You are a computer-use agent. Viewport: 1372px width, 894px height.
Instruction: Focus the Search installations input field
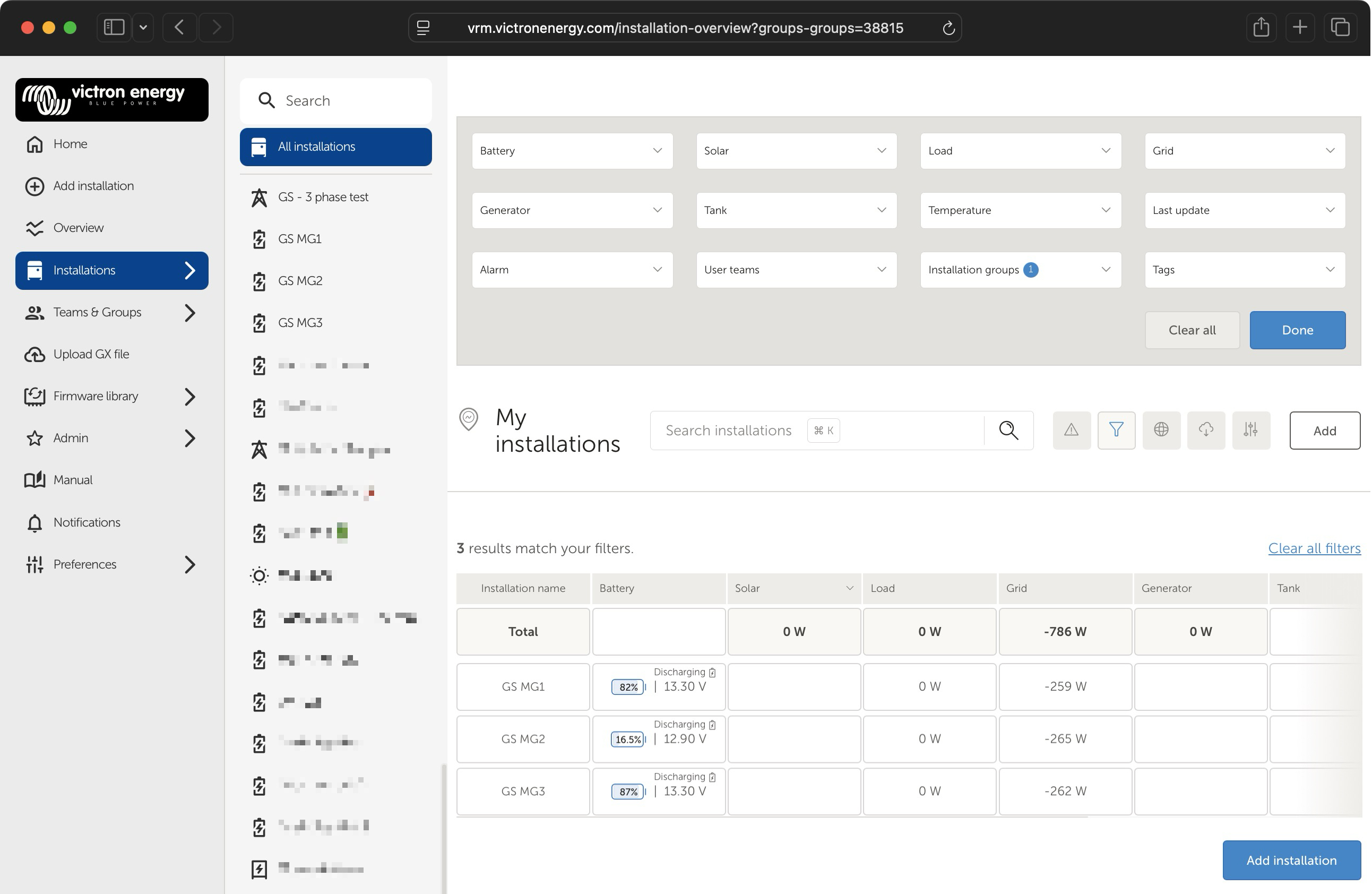tap(816, 431)
